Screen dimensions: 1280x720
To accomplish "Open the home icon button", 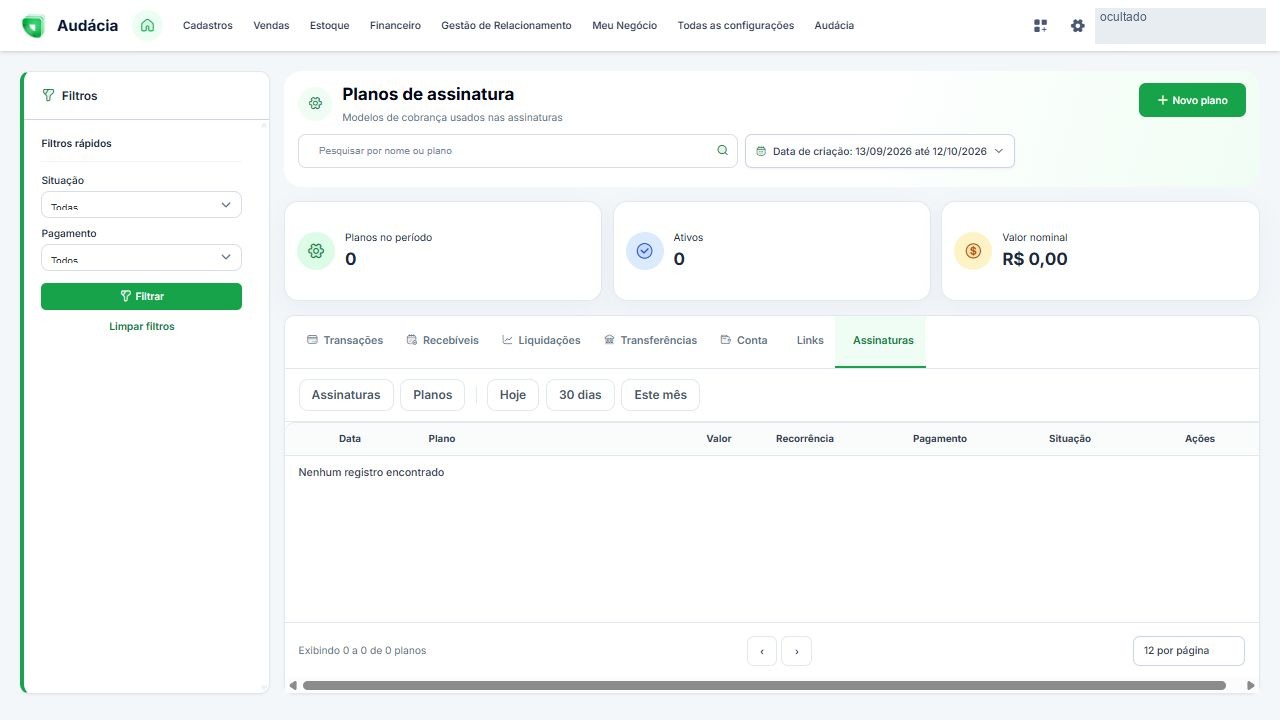I will click(148, 26).
